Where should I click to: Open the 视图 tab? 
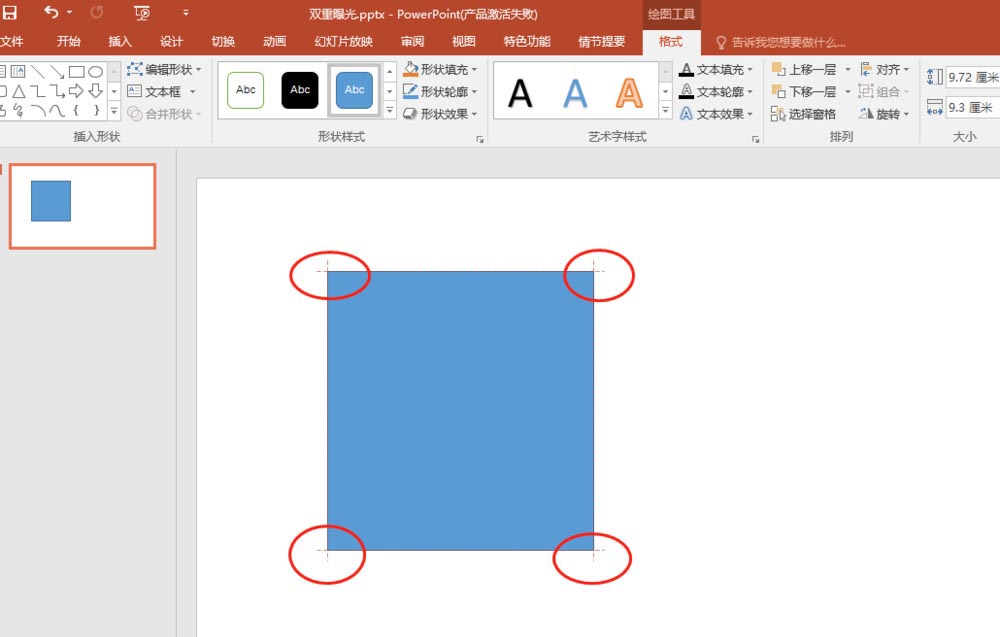pos(464,41)
